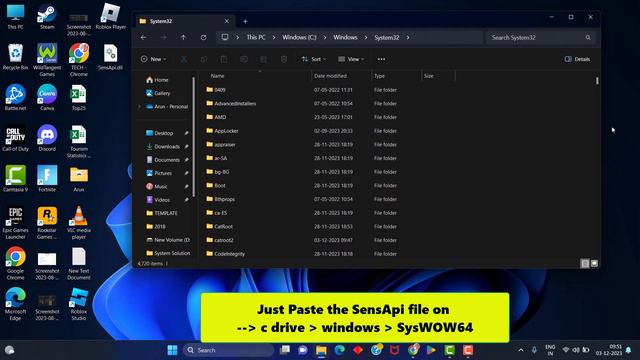This screenshot has width=640, height=360.
Task: Expand the Arun - Personal OneDrive node
Action: point(139,107)
